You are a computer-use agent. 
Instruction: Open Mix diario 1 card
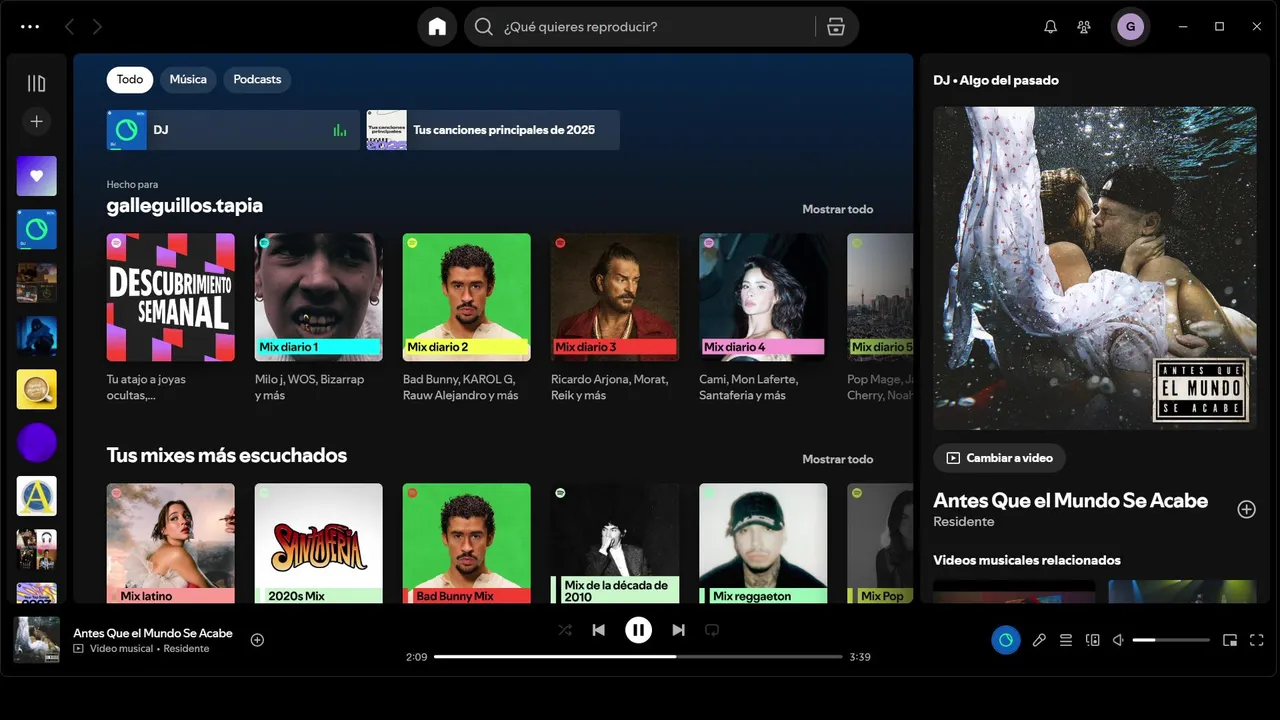click(319, 319)
